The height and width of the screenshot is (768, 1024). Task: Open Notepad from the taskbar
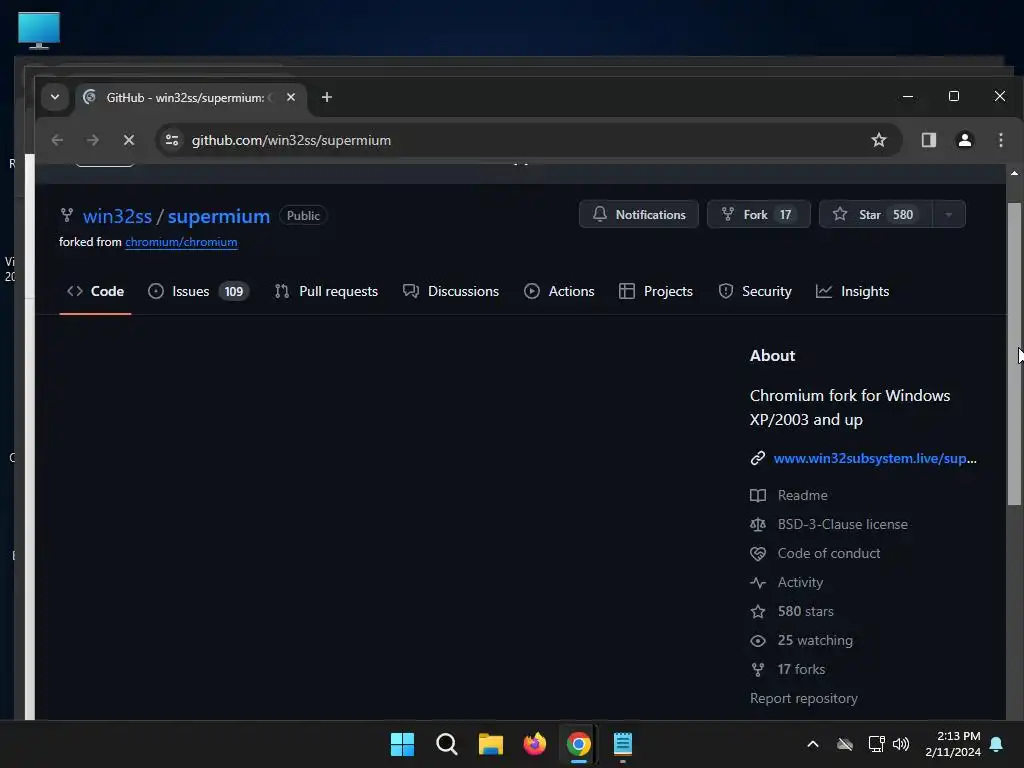pyautogui.click(x=622, y=744)
